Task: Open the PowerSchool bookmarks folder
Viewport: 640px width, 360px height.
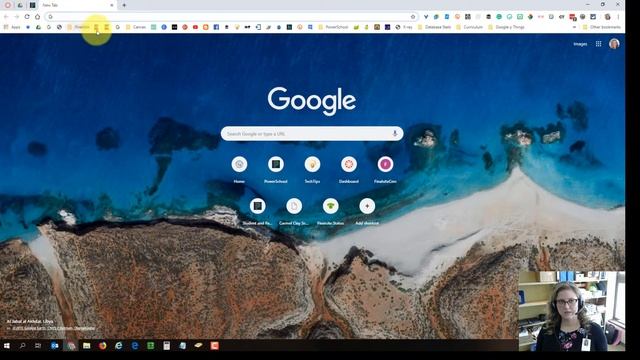Action: click(333, 27)
